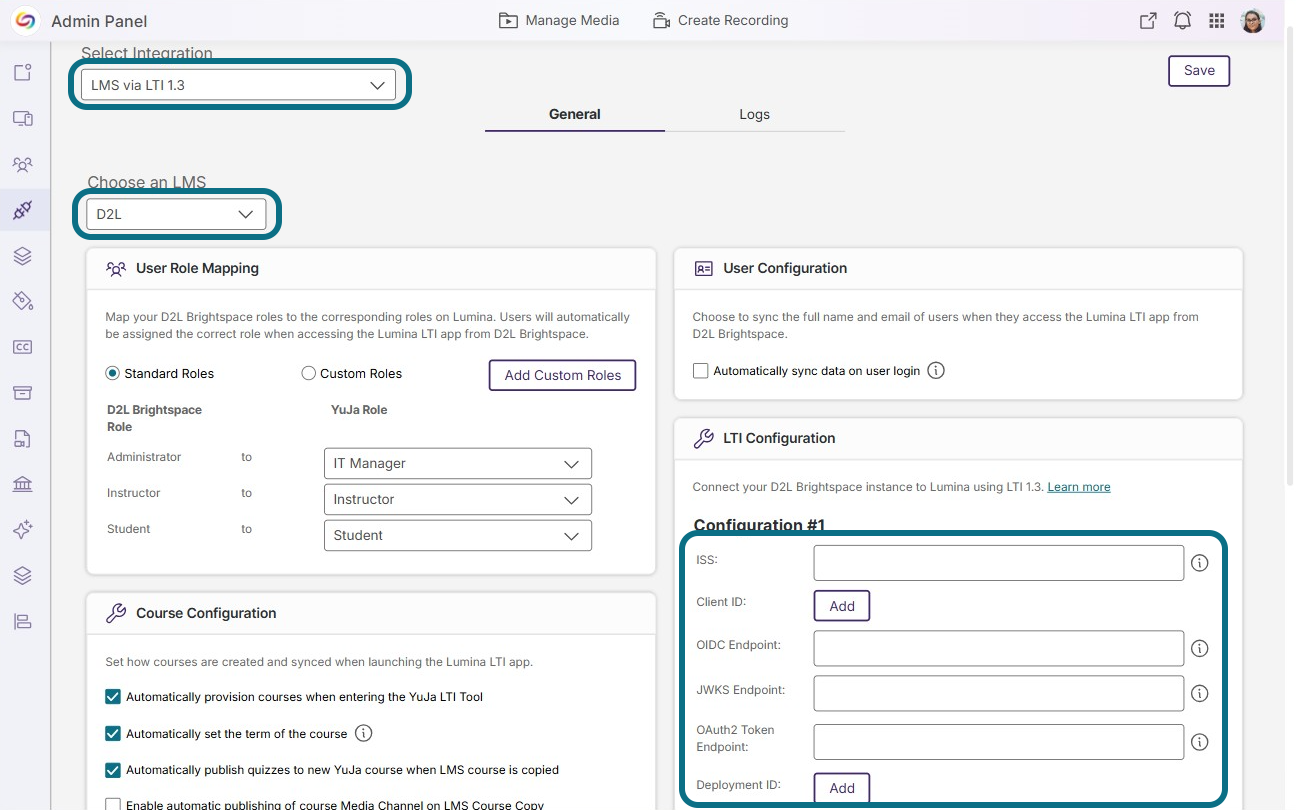Open the AI sparkle sidebar icon
The width and height of the screenshot is (1296, 810).
pyautogui.click(x=23, y=530)
